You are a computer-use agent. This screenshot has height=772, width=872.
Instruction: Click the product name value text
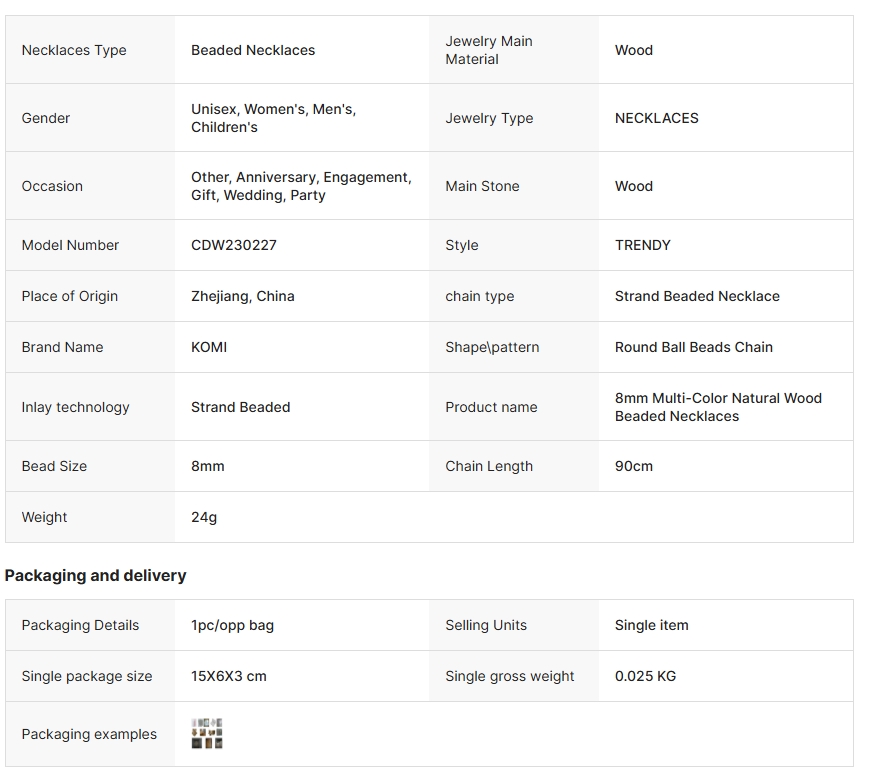point(718,407)
